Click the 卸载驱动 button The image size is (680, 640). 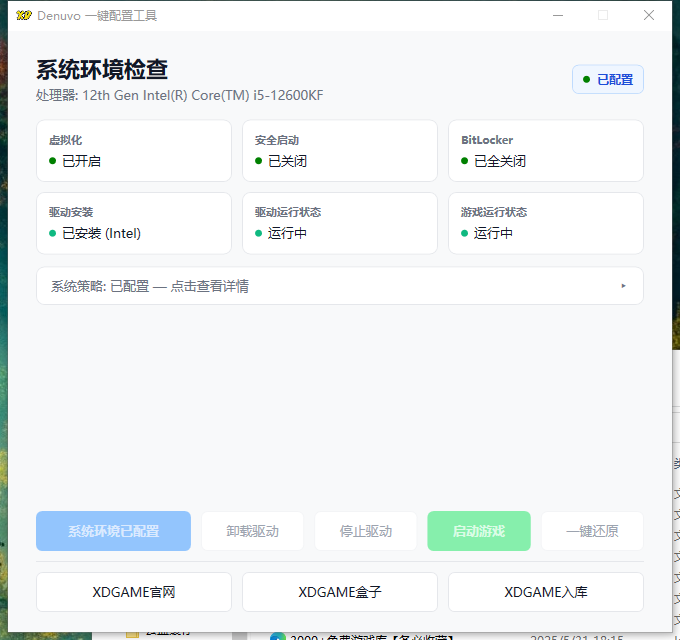[x=252, y=531]
